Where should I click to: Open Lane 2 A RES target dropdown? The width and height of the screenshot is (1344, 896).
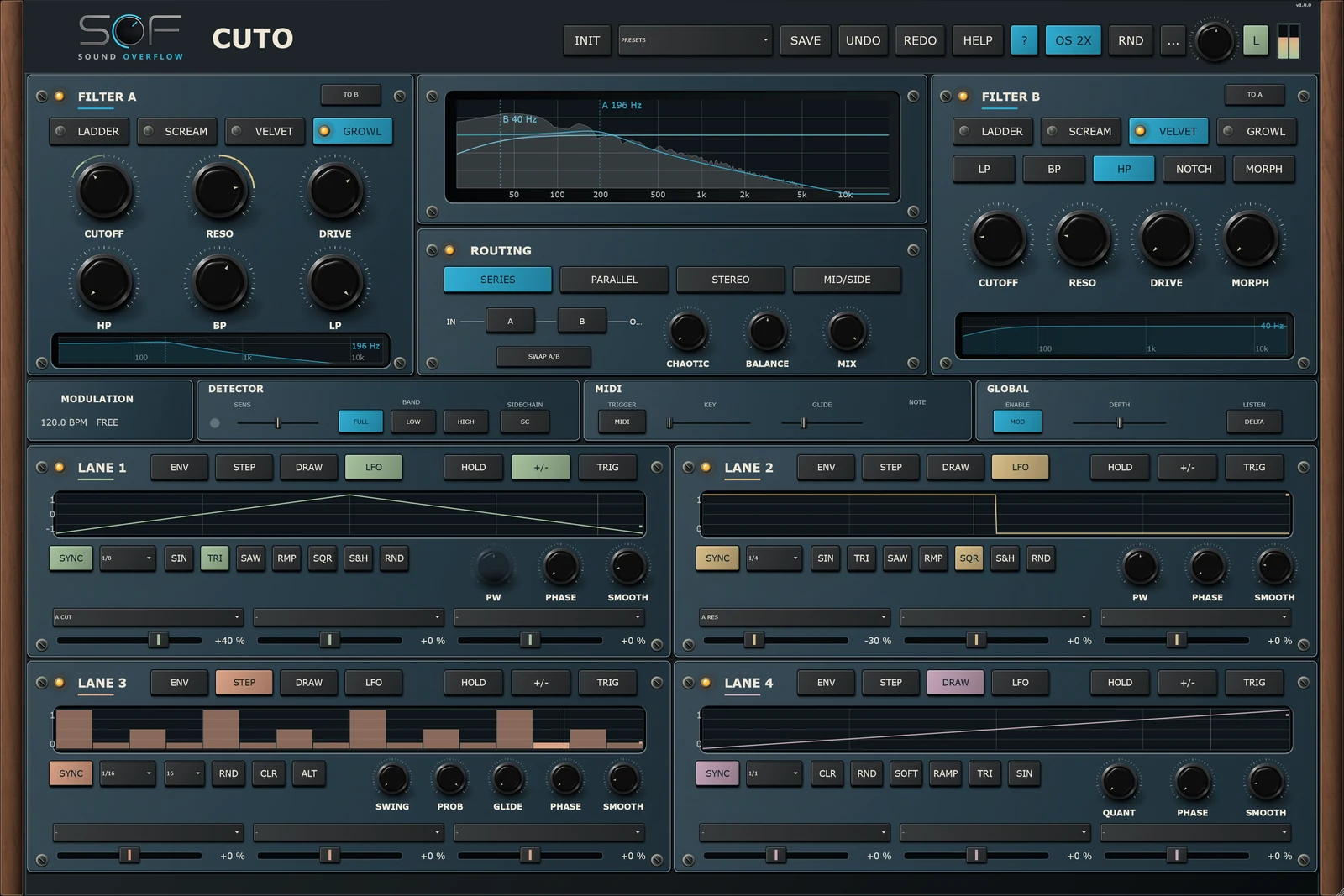point(795,617)
